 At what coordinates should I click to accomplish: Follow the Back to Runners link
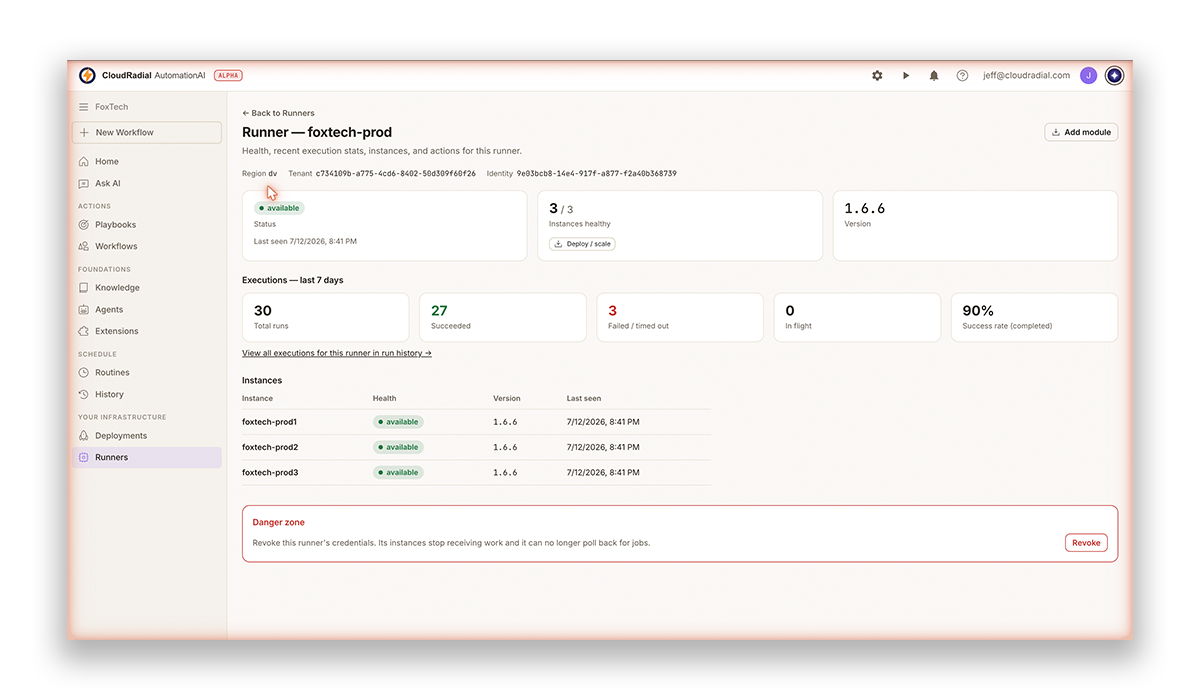click(x=278, y=113)
